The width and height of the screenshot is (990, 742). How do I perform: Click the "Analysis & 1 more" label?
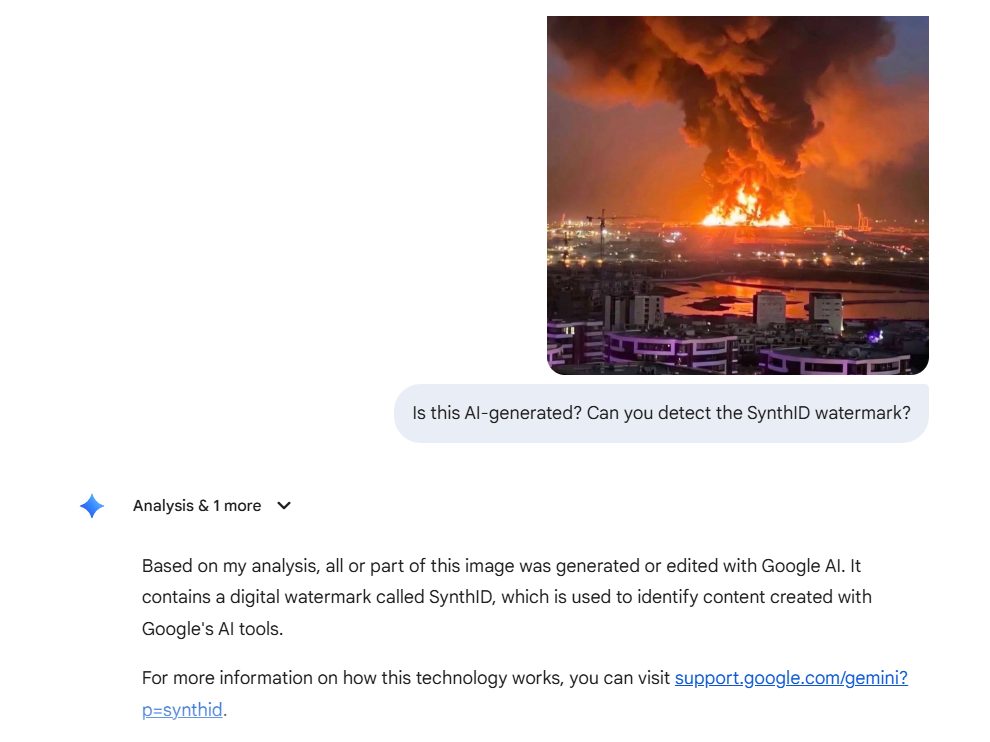point(197,506)
